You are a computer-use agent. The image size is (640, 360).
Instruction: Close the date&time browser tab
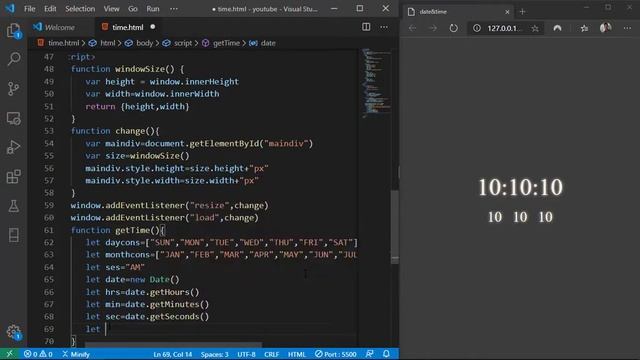click(x=507, y=12)
